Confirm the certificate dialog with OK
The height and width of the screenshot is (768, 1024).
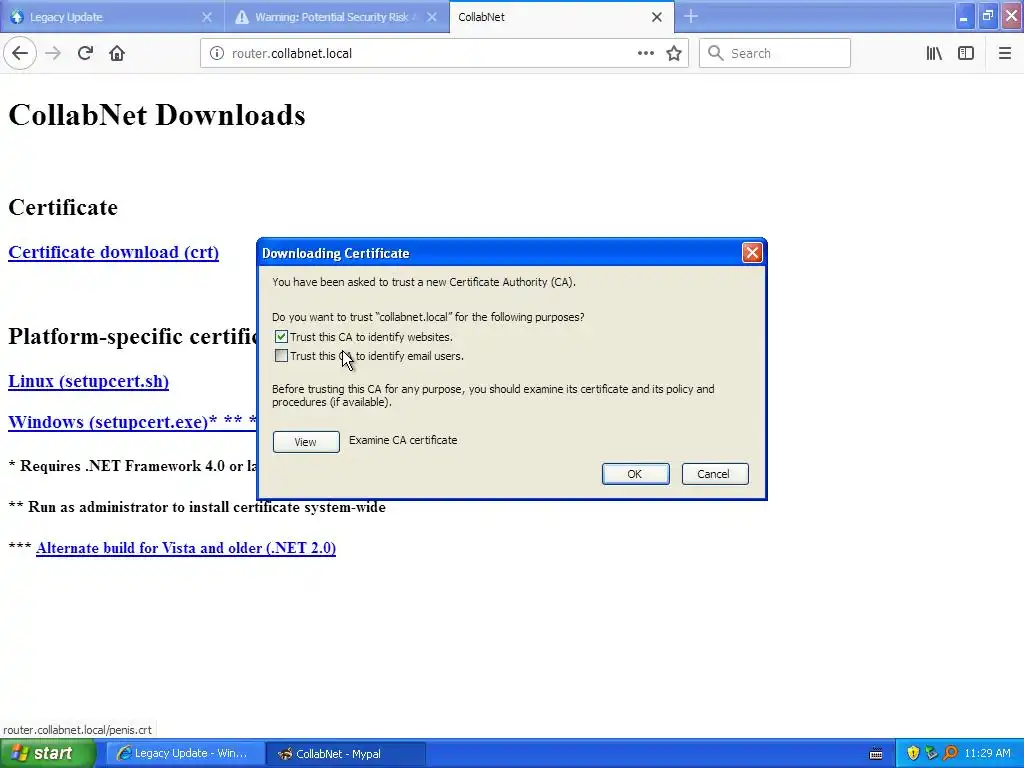[x=635, y=474]
